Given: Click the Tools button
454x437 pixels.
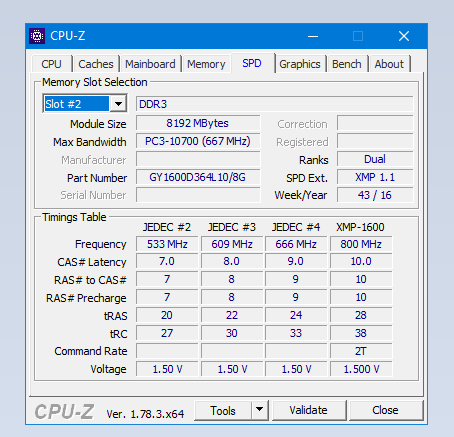Looking at the screenshot, I should point(223,410).
